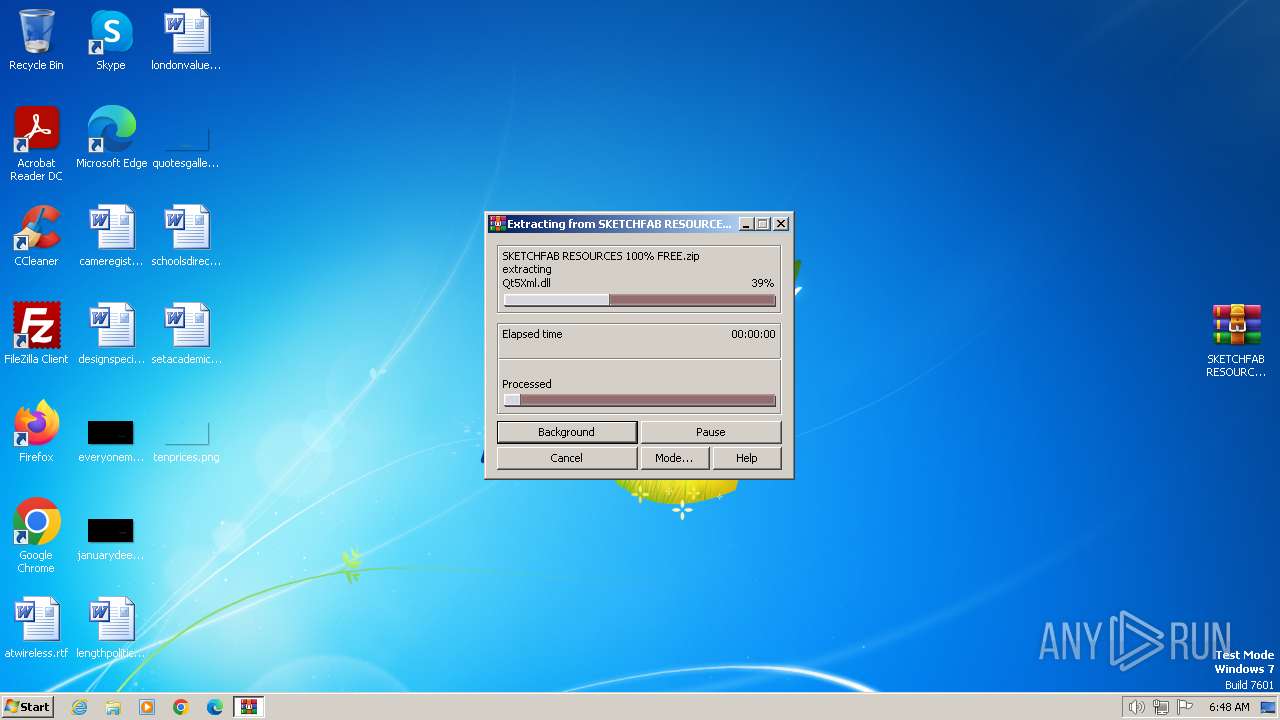Maximize the extraction dialog

762,224
